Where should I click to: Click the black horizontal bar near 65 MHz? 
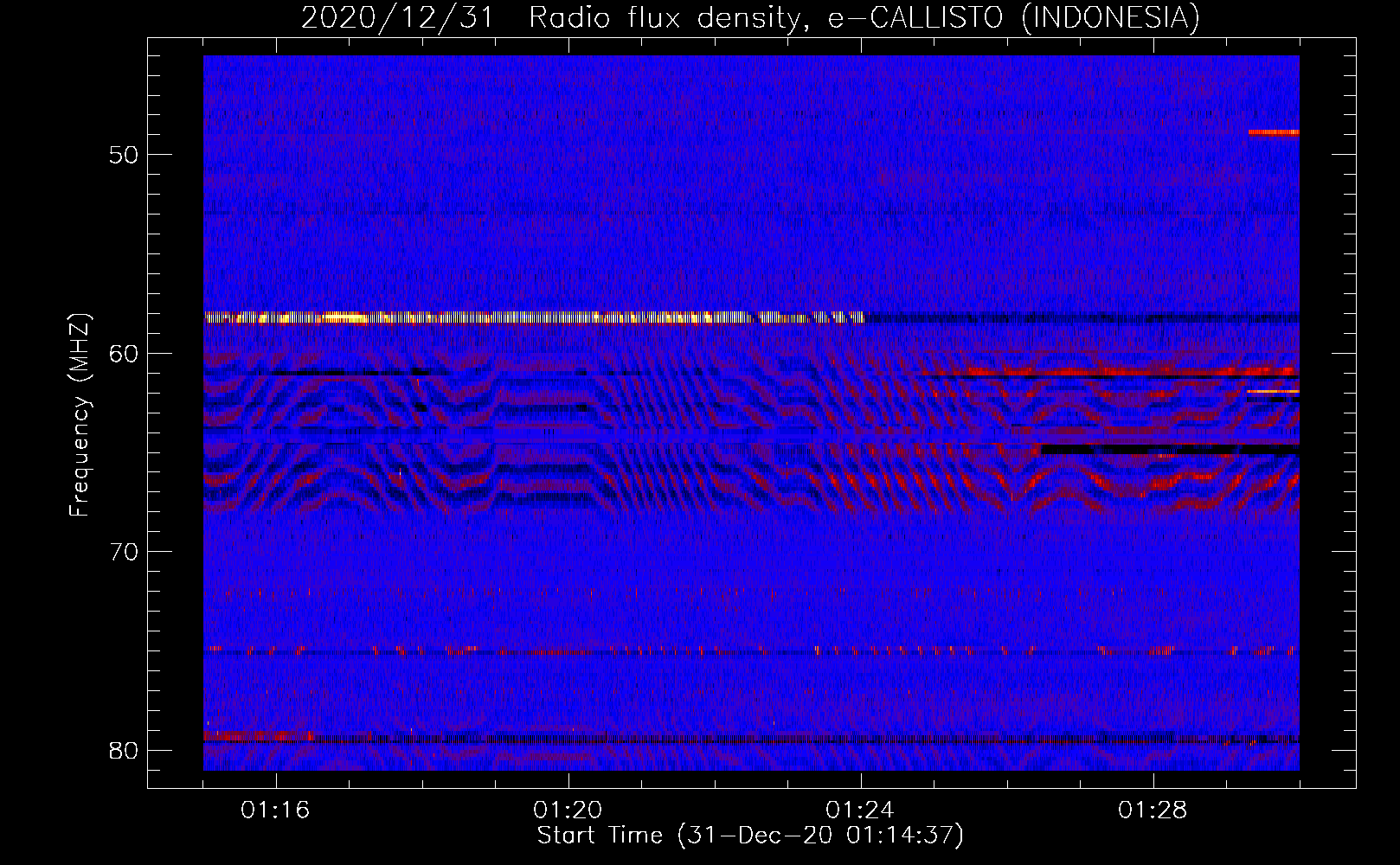point(1170,450)
